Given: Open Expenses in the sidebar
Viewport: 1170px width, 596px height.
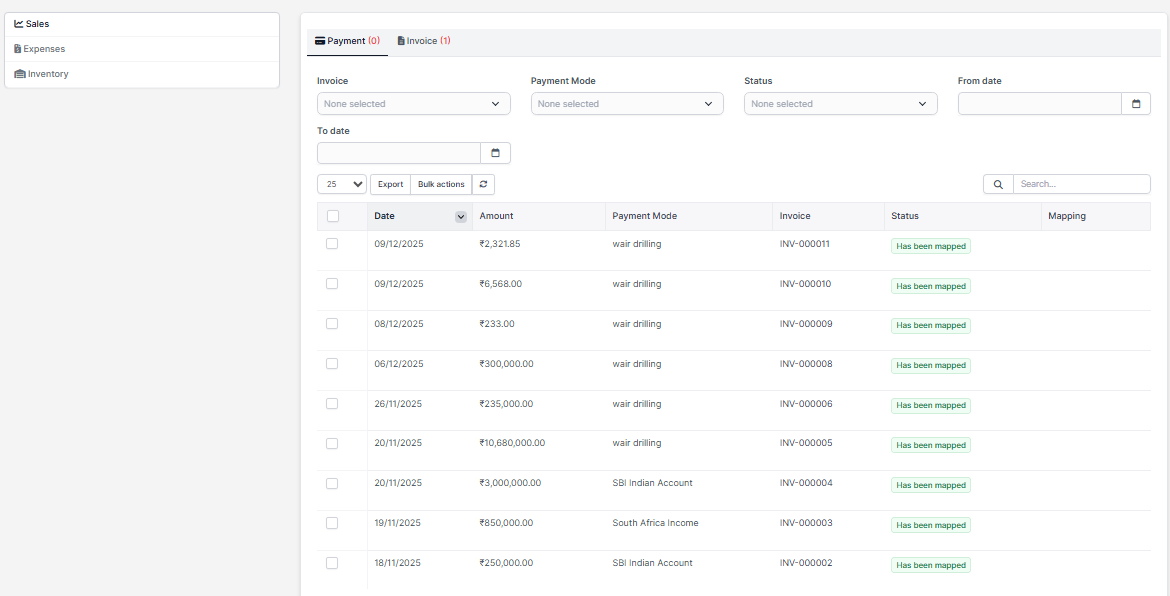Looking at the screenshot, I should 44,49.
